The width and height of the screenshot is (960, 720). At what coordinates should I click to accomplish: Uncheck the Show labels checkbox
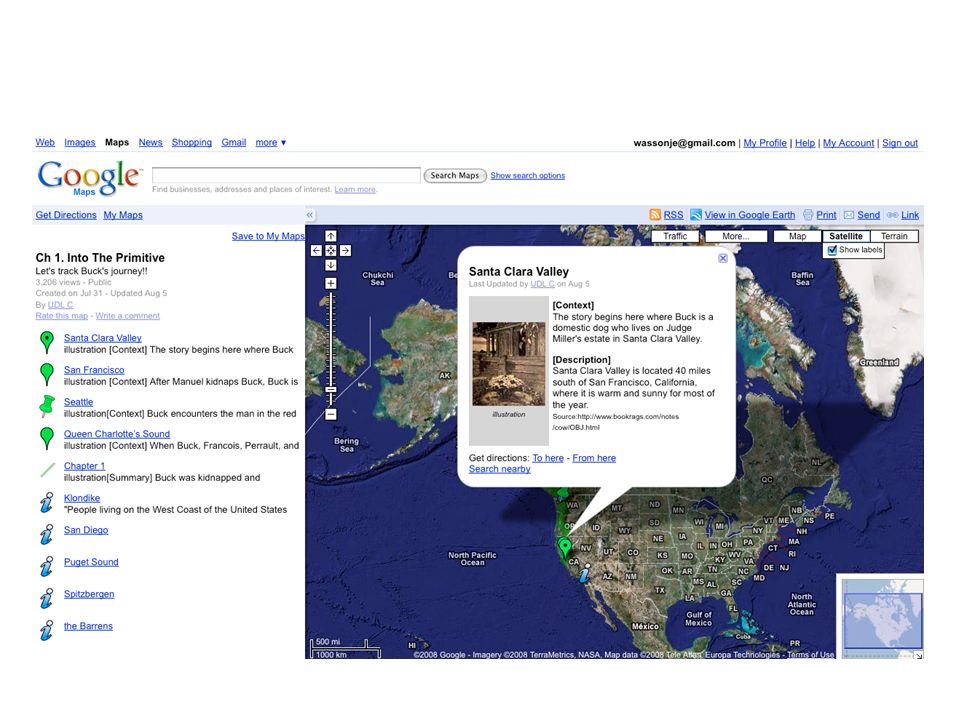832,250
